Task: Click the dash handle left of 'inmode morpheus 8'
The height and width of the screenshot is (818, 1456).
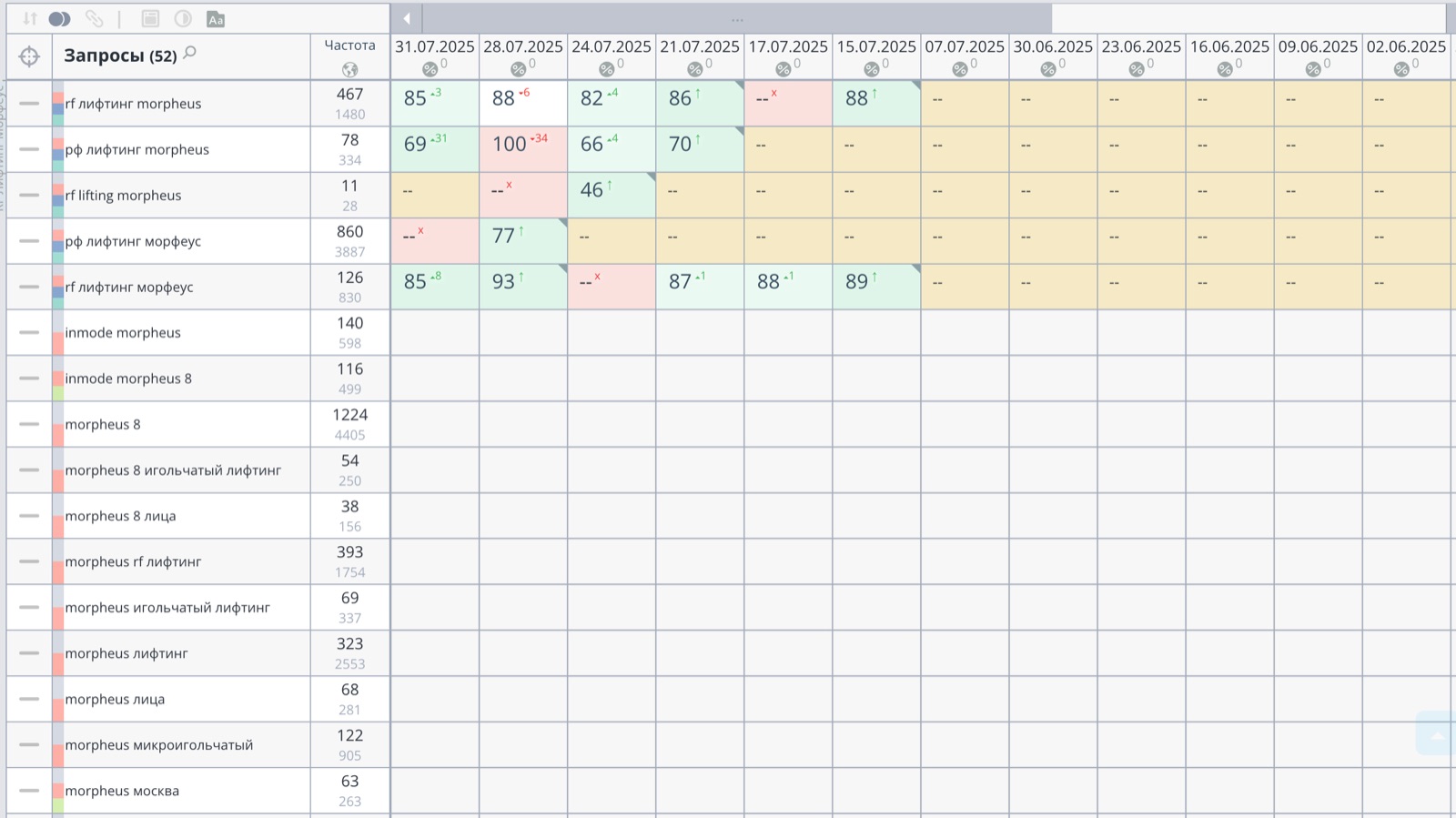Action: [29, 379]
